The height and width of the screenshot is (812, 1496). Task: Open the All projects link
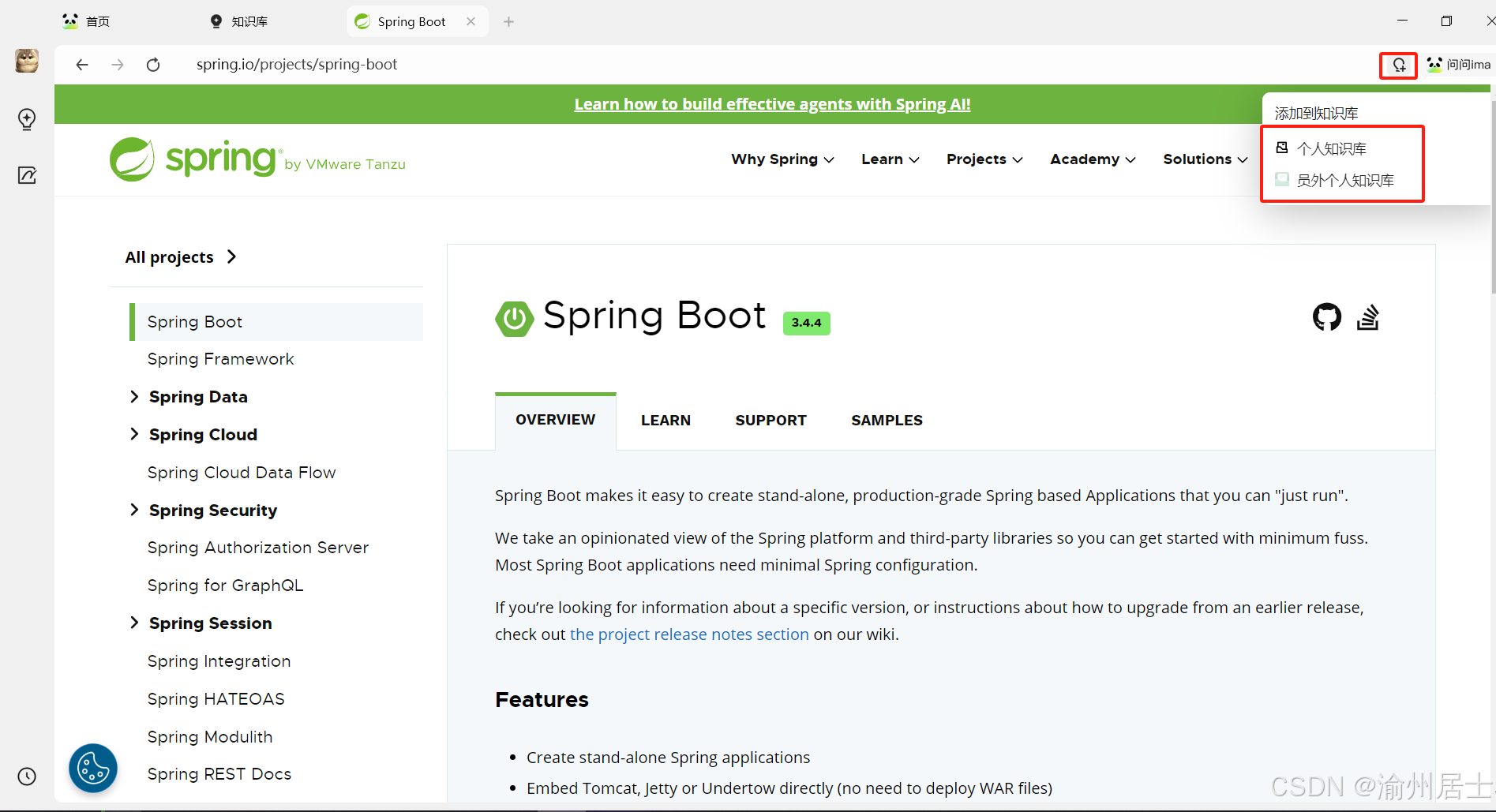point(181,257)
